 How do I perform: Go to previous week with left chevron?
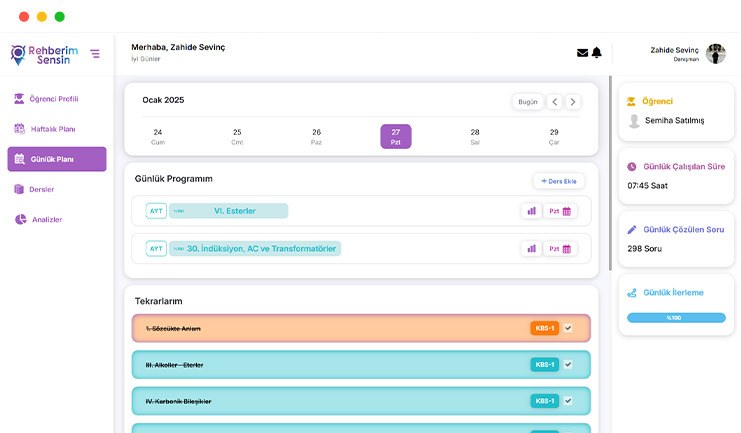pyautogui.click(x=554, y=102)
